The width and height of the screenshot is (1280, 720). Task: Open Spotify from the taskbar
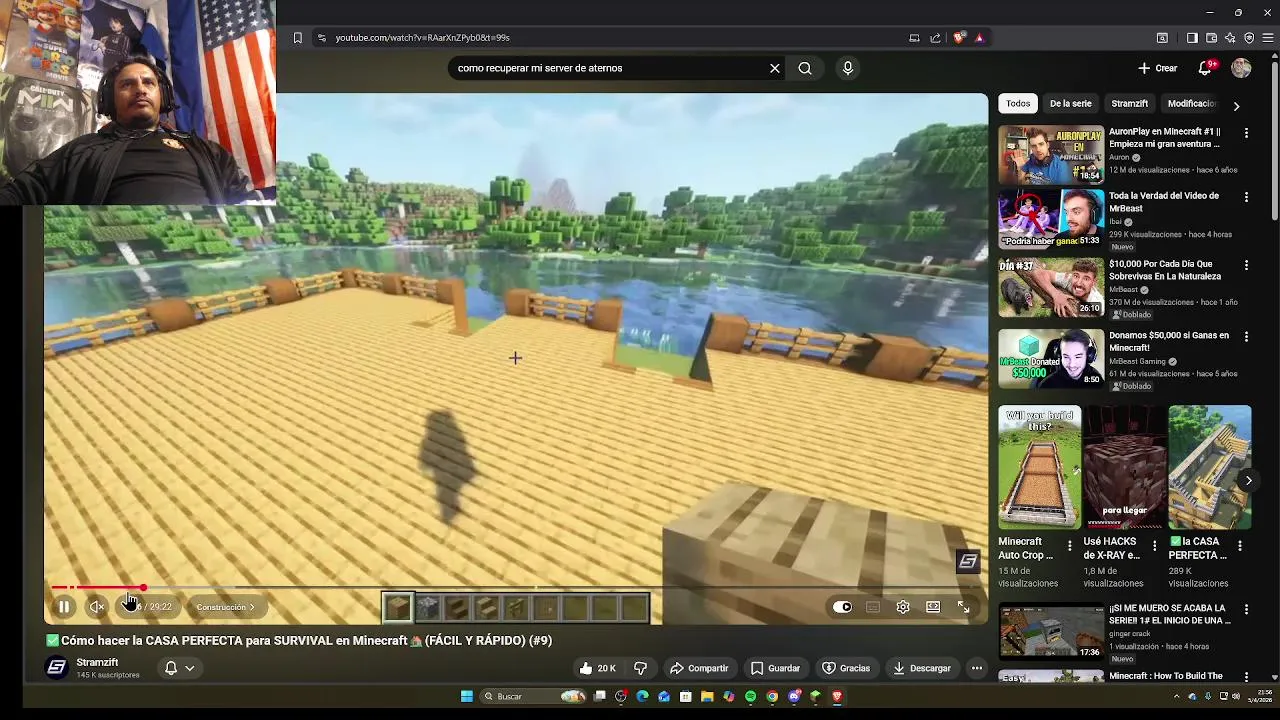pos(750,696)
